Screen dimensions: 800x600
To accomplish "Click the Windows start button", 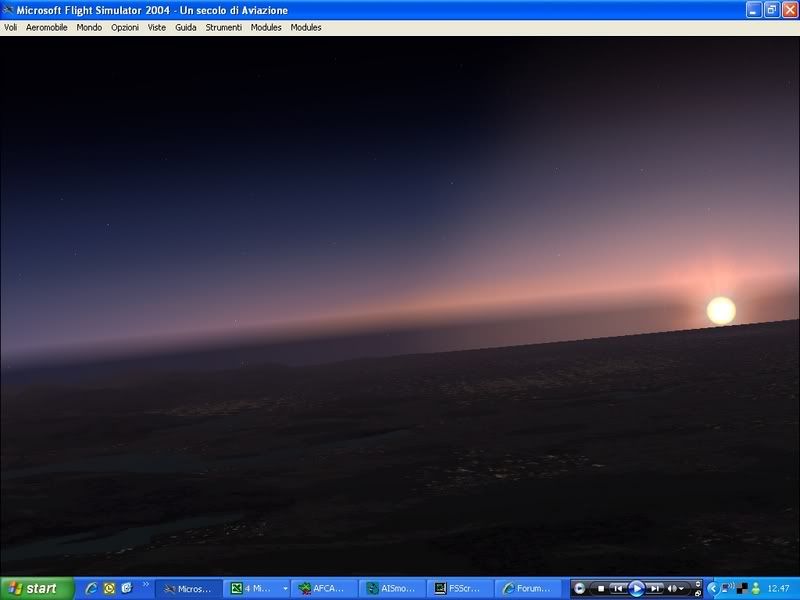I will pos(37,588).
